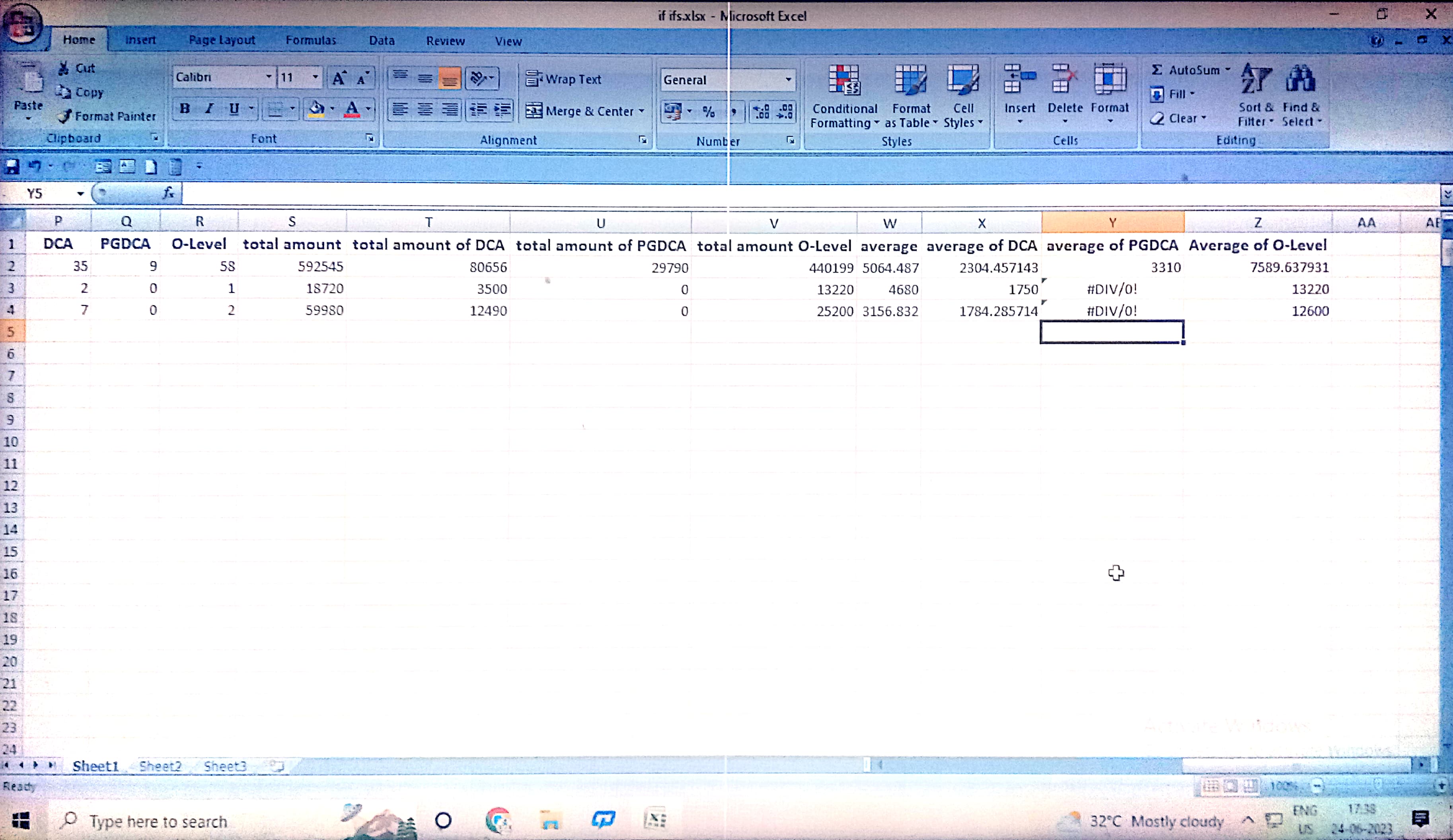Viewport: 1453px width, 840px height.
Task: Click the Fill Color bucket swatch
Action: tap(317, 109)
